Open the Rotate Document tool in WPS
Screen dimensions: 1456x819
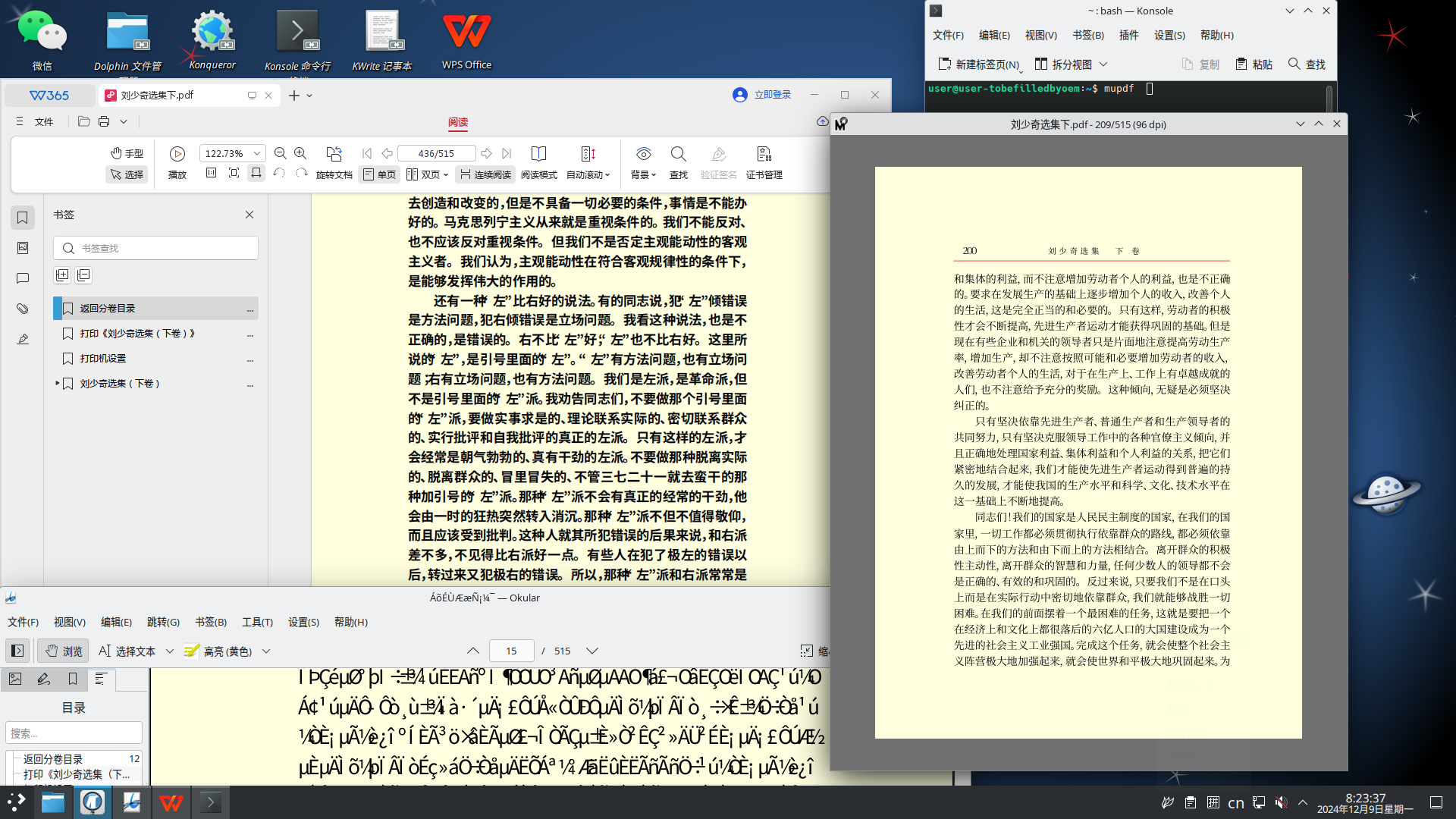click(x=334, y=163)
